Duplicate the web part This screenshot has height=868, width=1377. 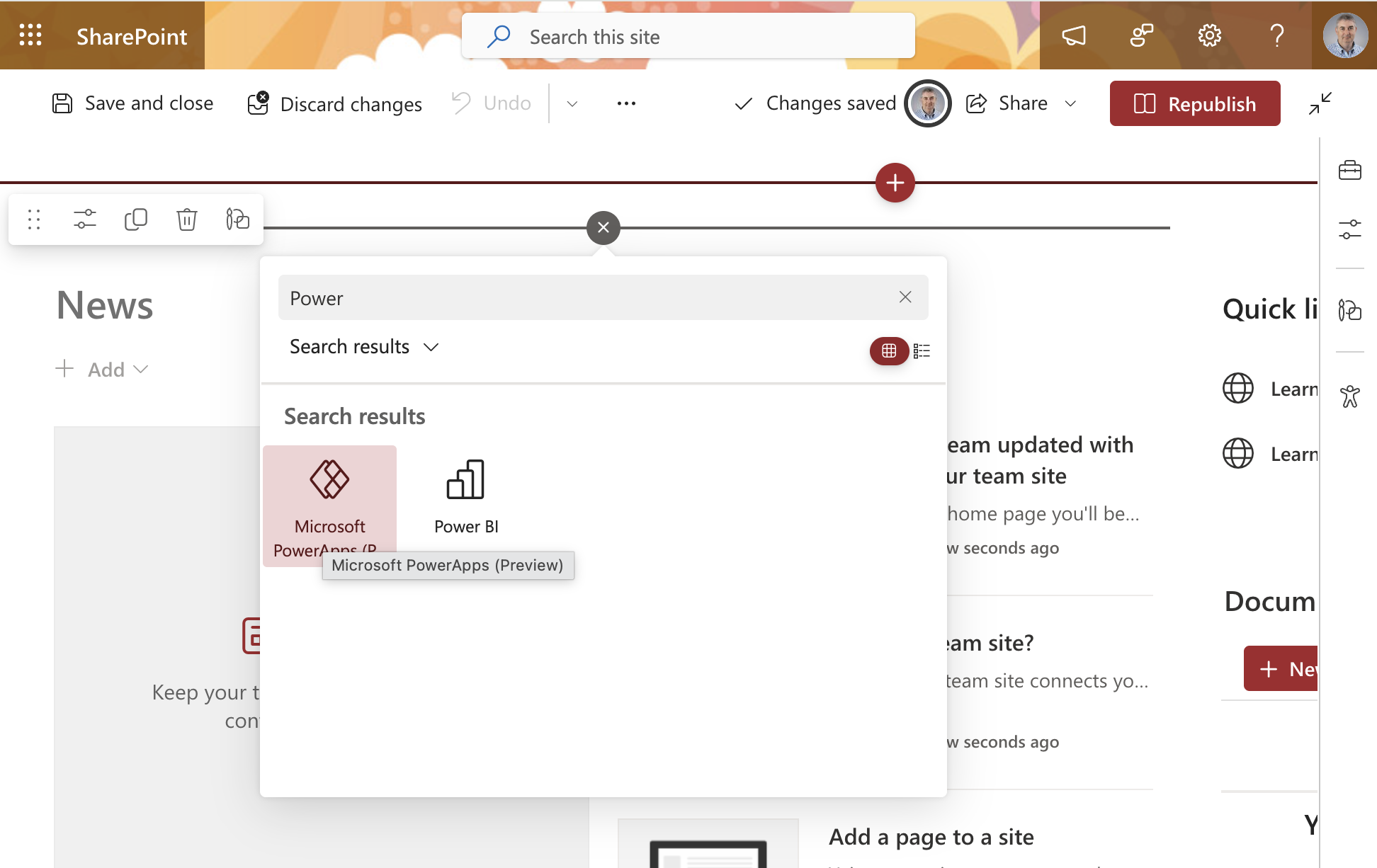136,219
